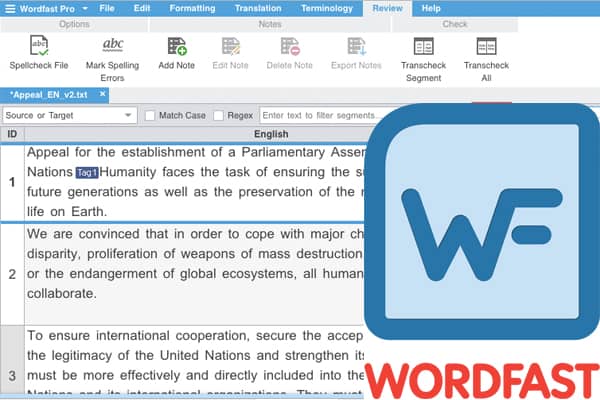Run Transcheck All

tap(487, 46)
